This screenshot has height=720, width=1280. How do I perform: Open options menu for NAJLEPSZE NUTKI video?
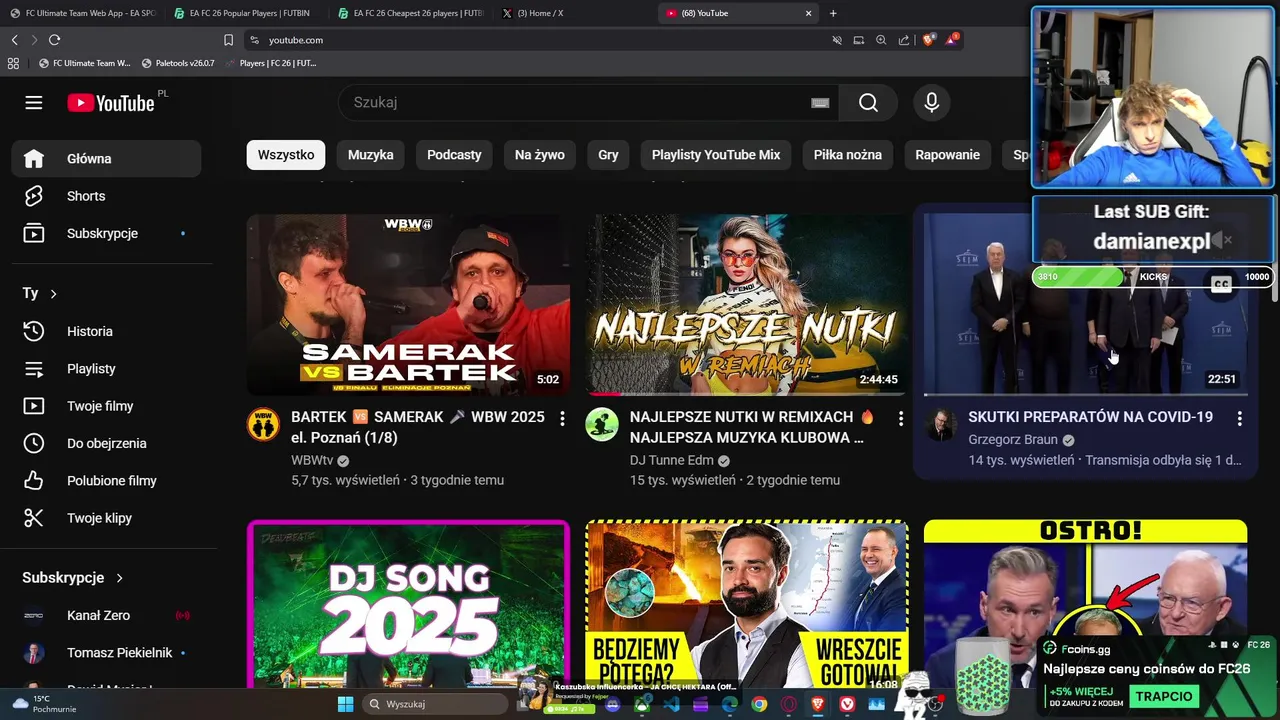[x=900, y=418]
